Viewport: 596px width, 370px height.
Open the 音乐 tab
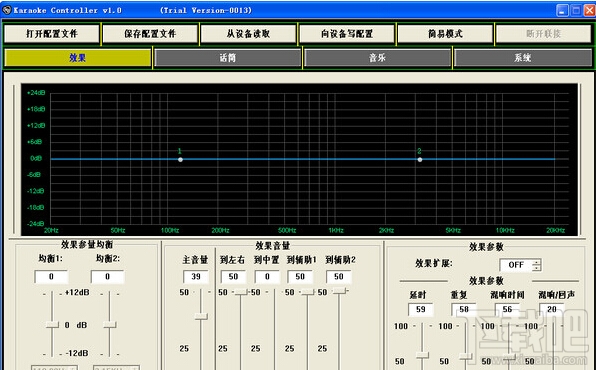click(377, 58)
